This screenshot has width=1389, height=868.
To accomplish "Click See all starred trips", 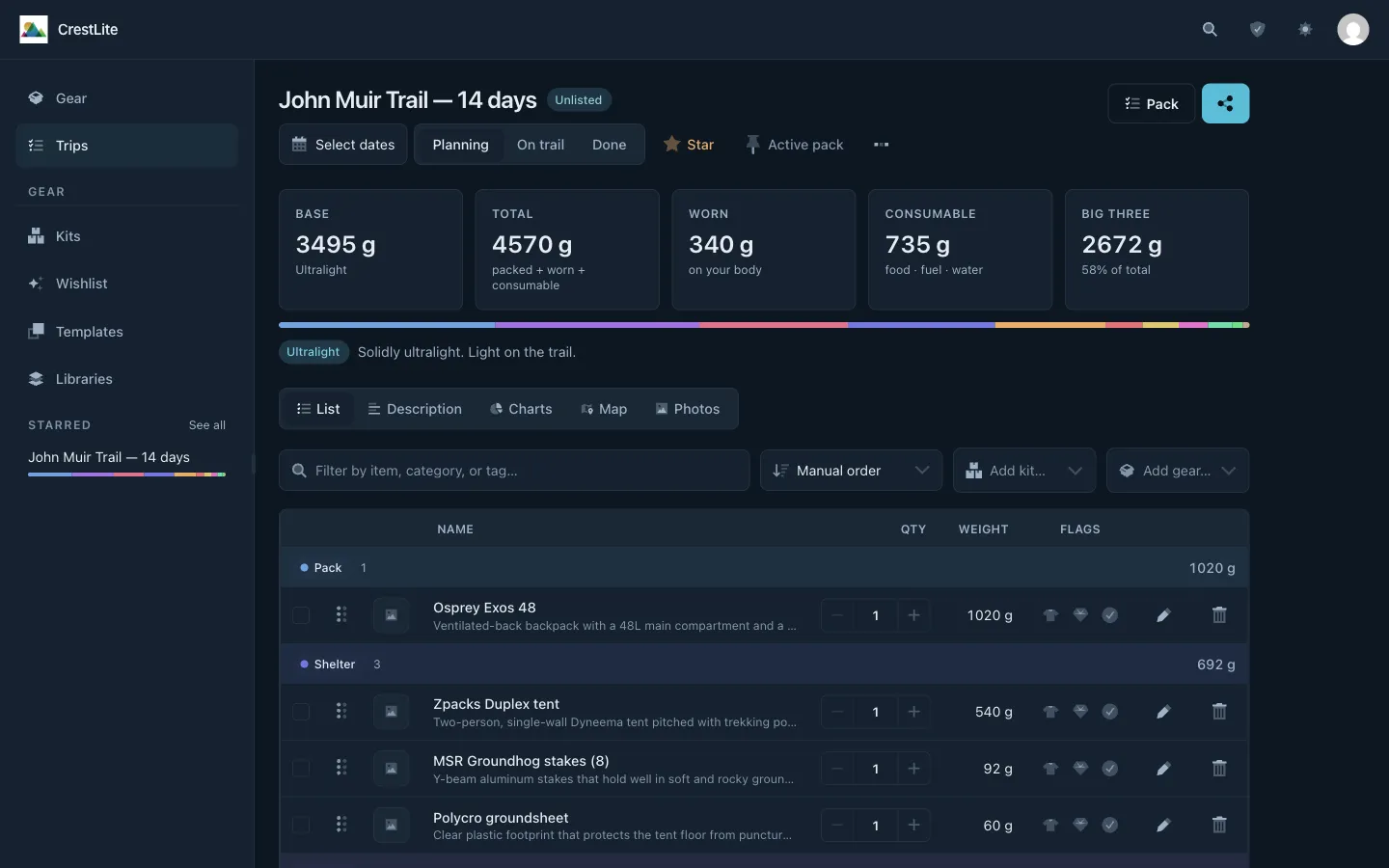I will [x=207, y=425].
